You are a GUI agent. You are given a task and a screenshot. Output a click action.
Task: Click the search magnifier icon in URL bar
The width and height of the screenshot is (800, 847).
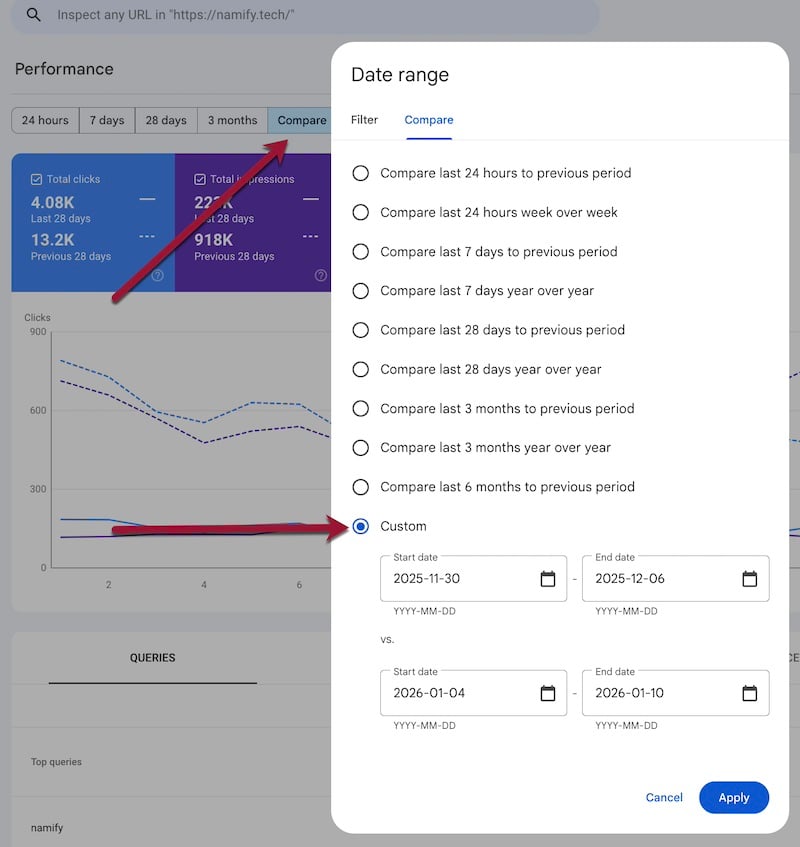(x=34, y=15)
